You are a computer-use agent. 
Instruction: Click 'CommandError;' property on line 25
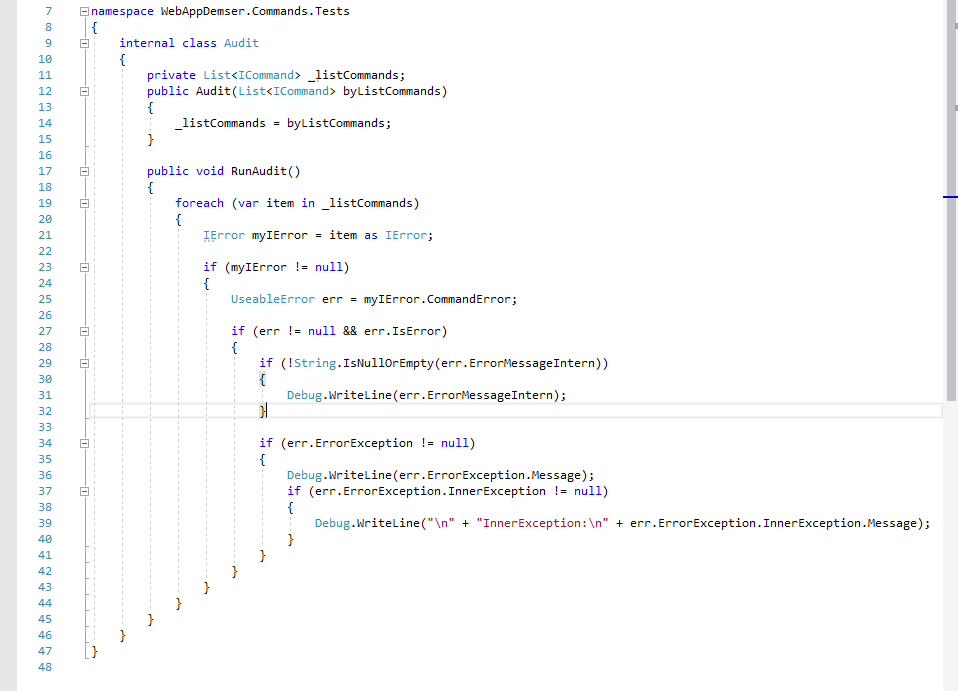[x=472, y=299]
